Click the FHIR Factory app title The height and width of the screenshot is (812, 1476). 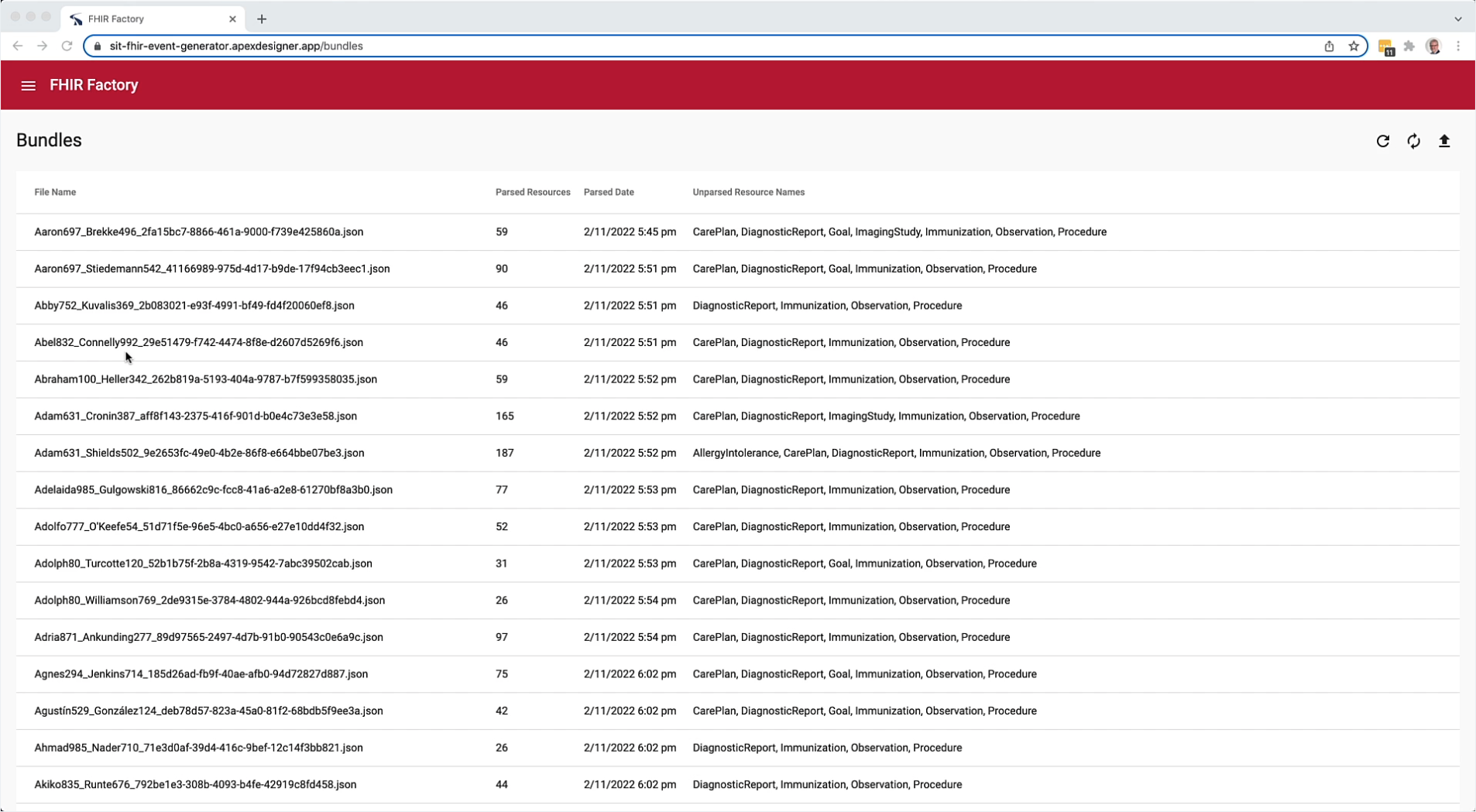click(x=94, y=85)
